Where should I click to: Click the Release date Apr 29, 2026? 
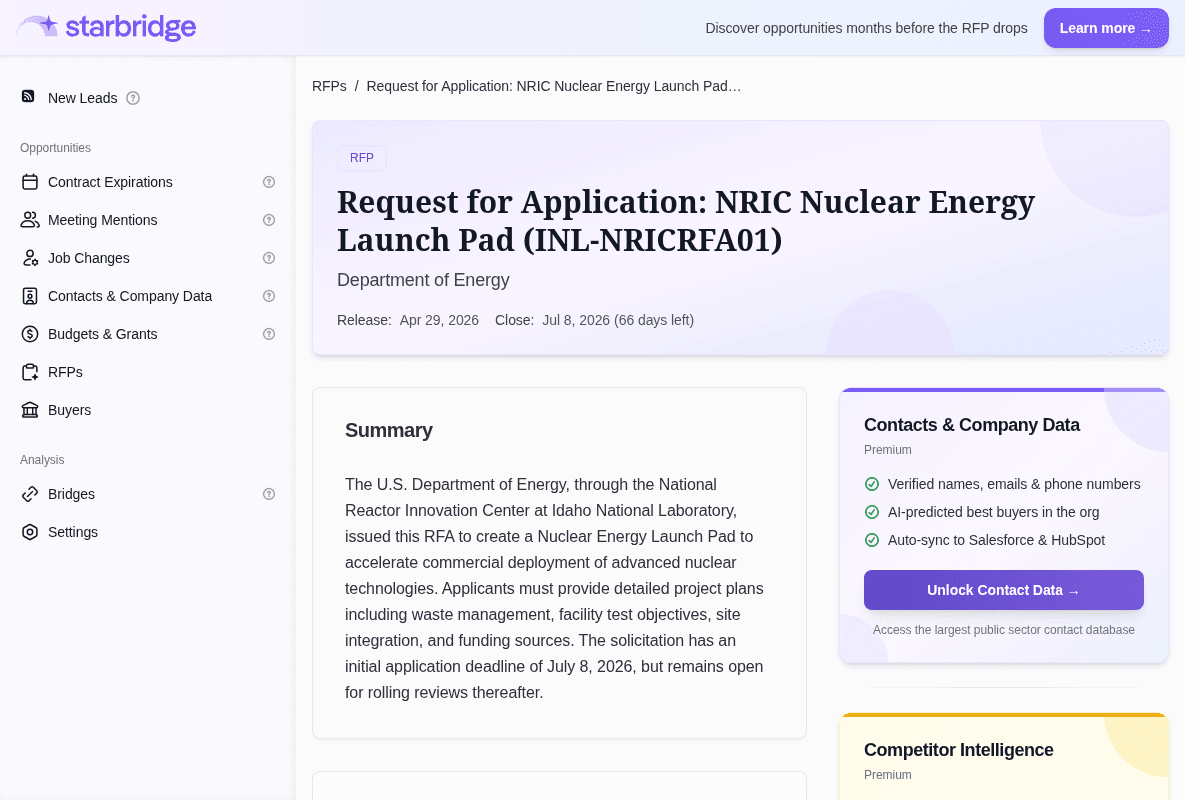click(x=439, y=320)
